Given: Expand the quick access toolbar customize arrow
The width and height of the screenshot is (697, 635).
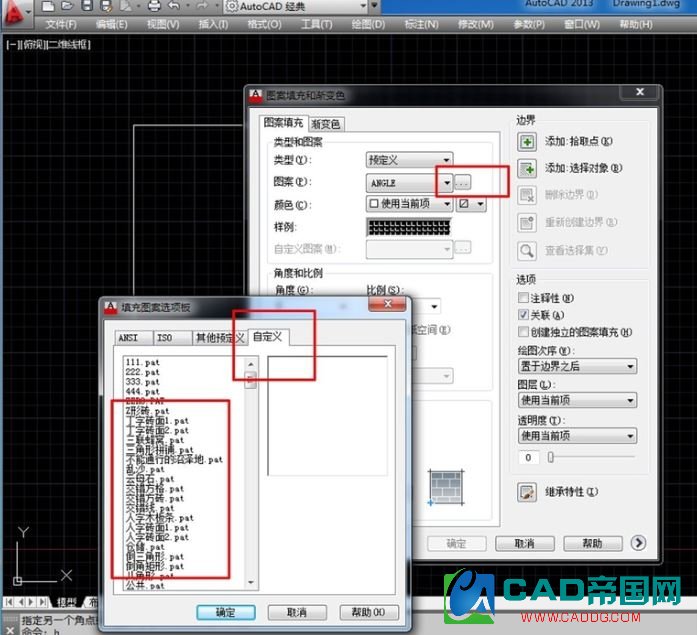Looking at the screenshot, I should 374,6.
